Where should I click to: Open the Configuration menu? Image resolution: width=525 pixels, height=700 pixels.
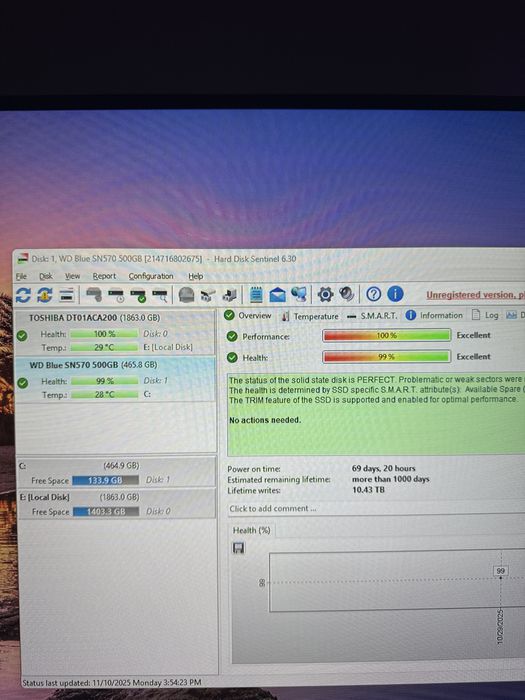(x=151, y=276)
